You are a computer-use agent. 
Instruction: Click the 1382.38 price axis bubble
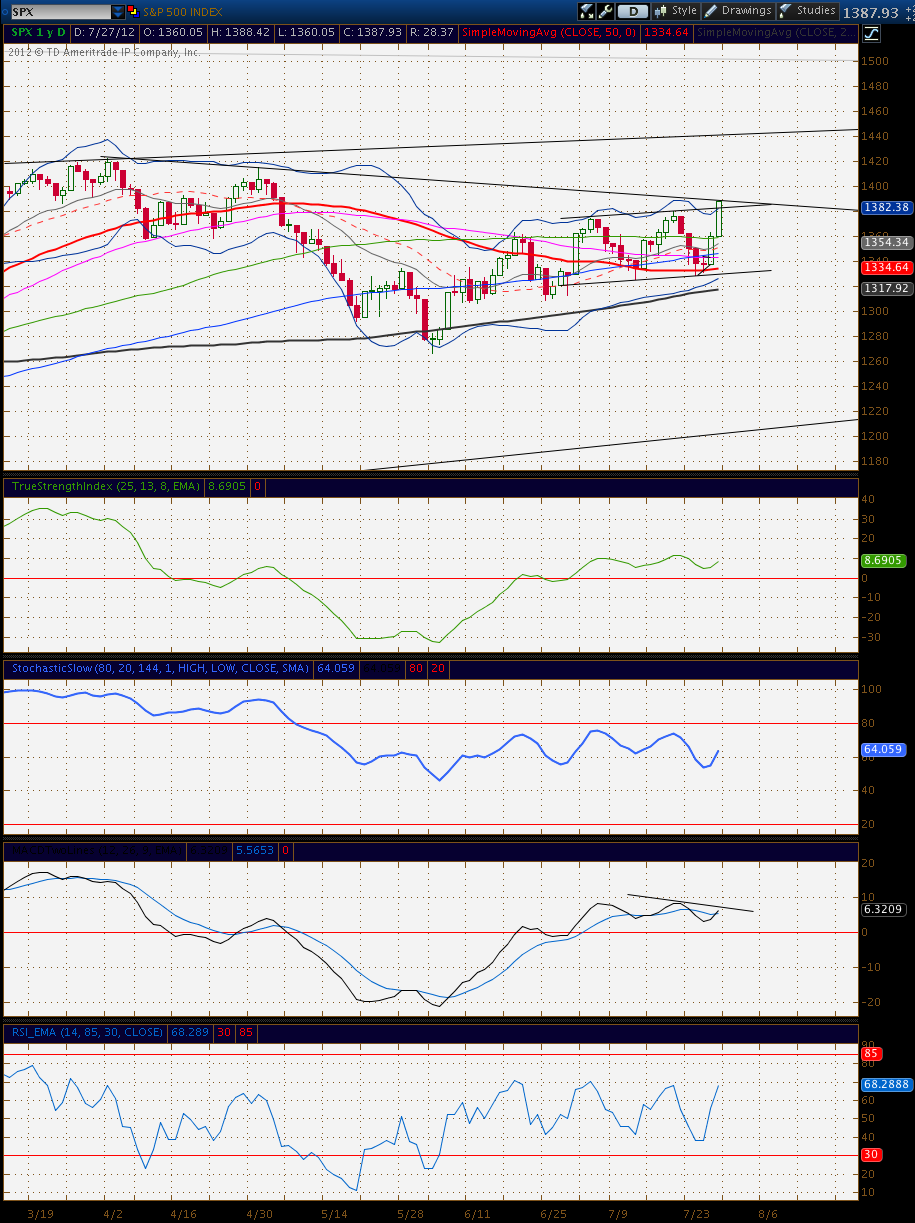[x=886, y=207]
